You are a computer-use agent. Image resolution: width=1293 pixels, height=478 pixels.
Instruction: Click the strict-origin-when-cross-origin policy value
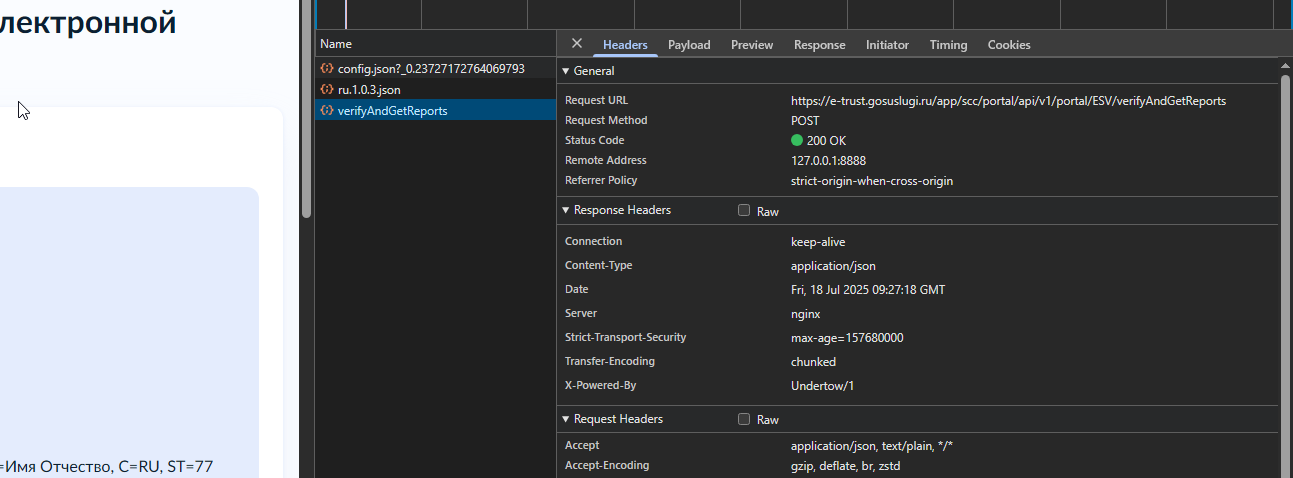(x=872, y=181)
